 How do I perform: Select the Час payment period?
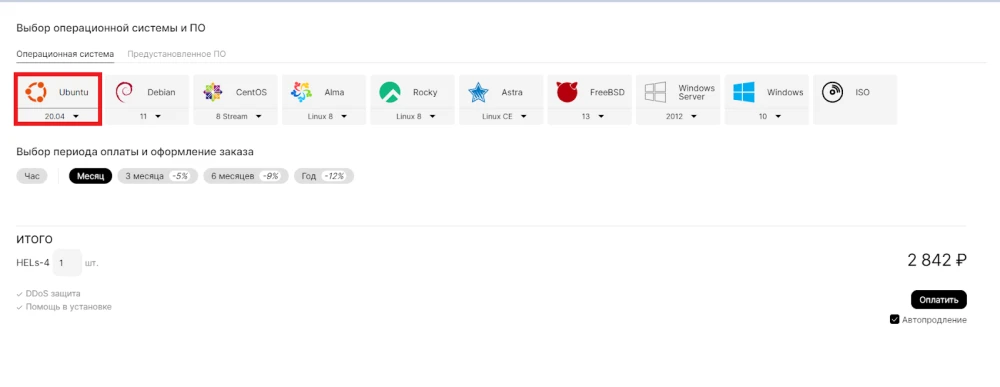click(x=32, y=176)
